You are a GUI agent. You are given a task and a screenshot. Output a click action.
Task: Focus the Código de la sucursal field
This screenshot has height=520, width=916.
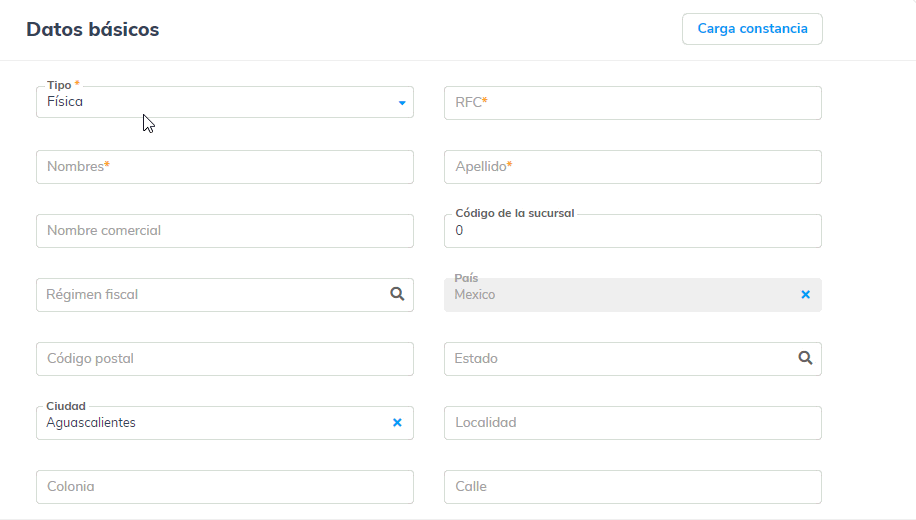click(x=632, y=231)
